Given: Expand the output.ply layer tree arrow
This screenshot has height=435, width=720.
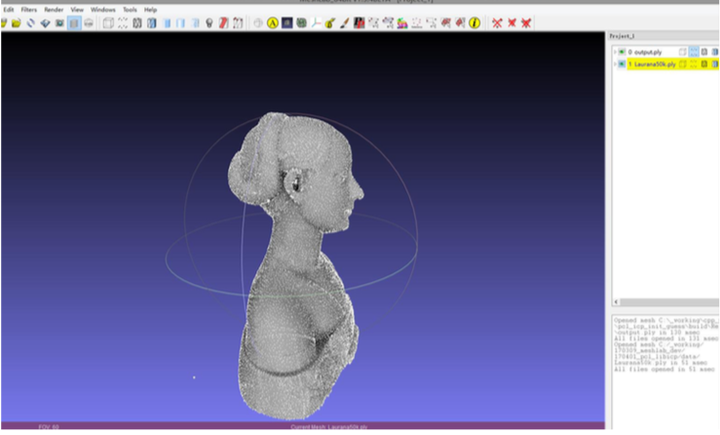Looking at the screenshot, I should tap(615, 52).
